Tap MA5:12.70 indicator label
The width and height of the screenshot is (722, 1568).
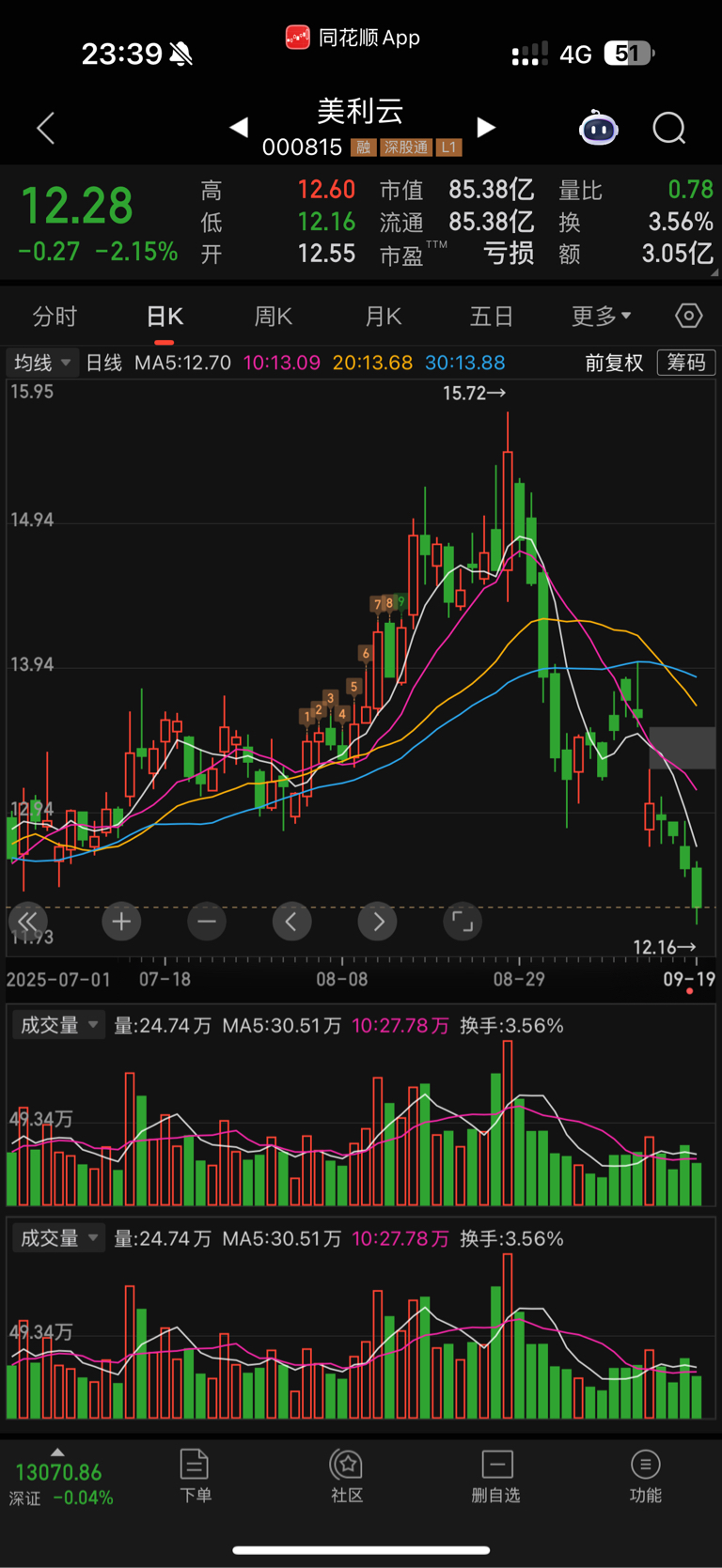pyautogui.click(x=182, y=363)
